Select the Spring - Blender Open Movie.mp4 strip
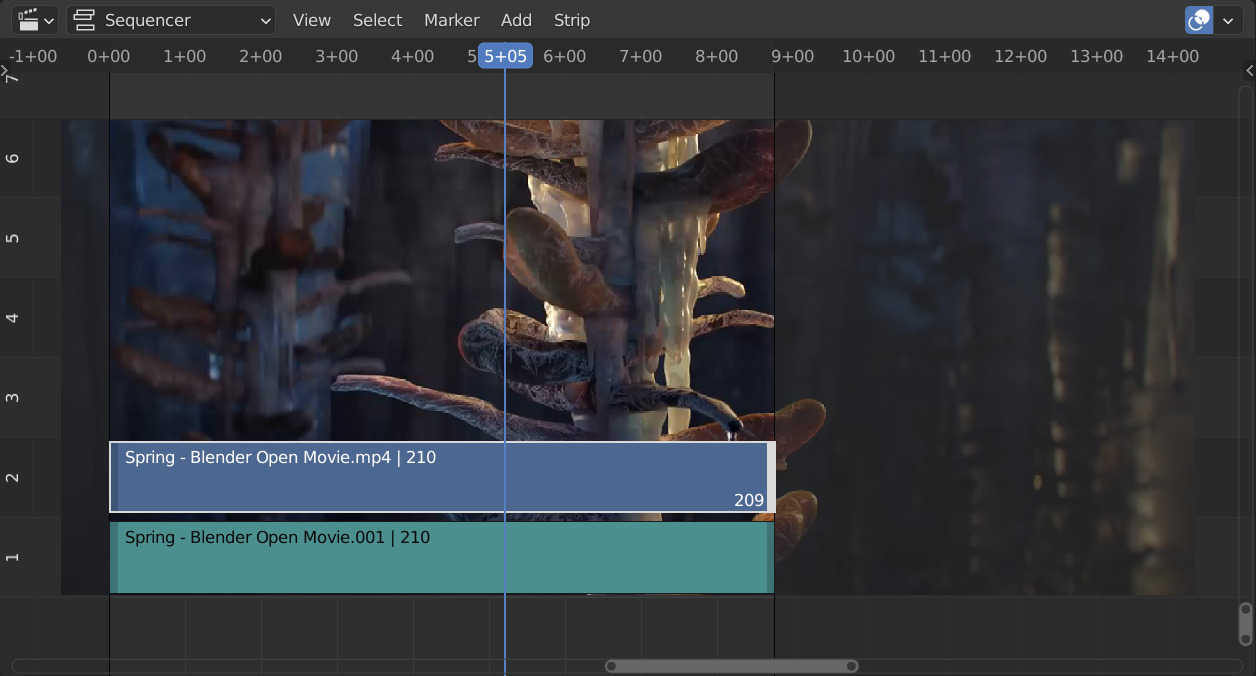The height and width of the screenshot is (676, 1256). coord(442,477)
